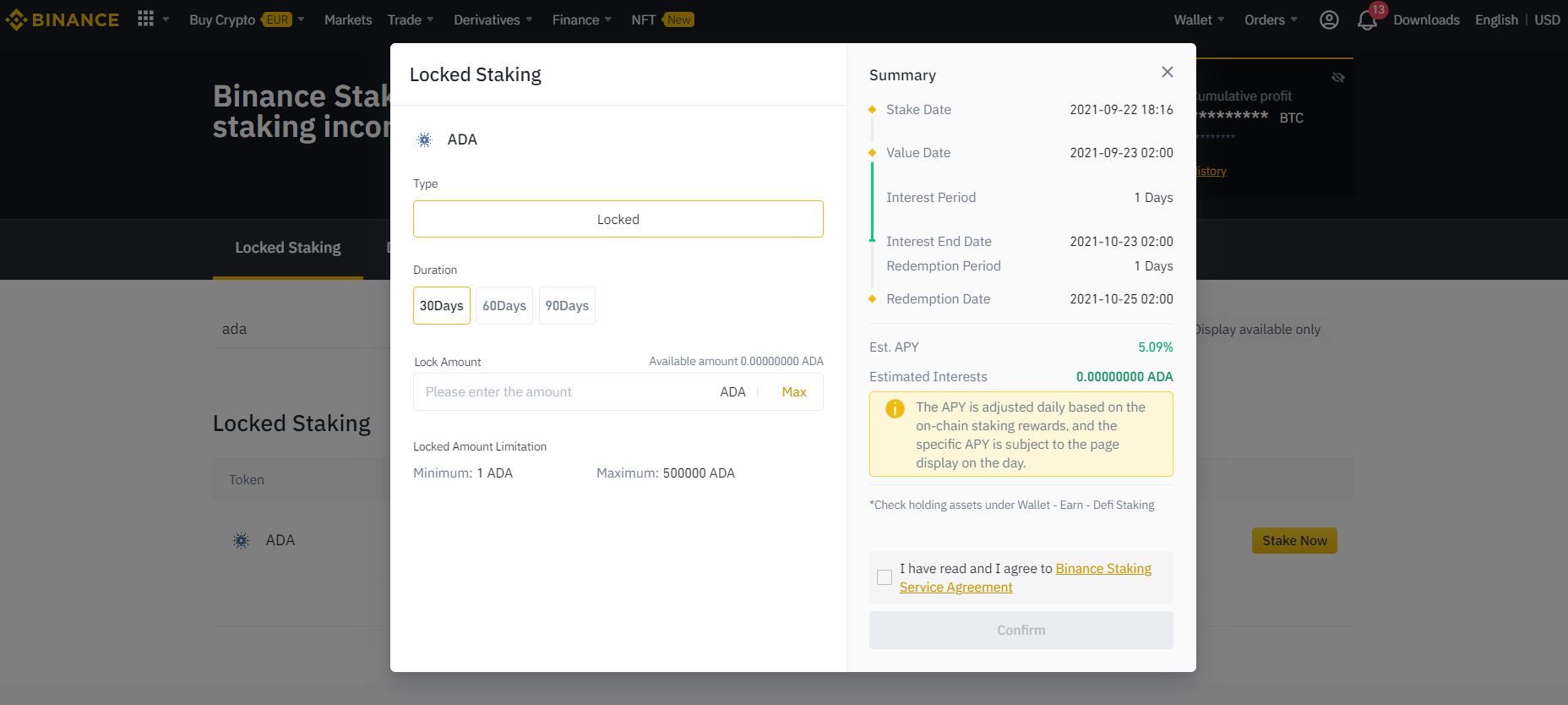Viewport: 1568px width, 705px height.
Task: Click the ADA icon in staking table row
Action: coord(241,541)
